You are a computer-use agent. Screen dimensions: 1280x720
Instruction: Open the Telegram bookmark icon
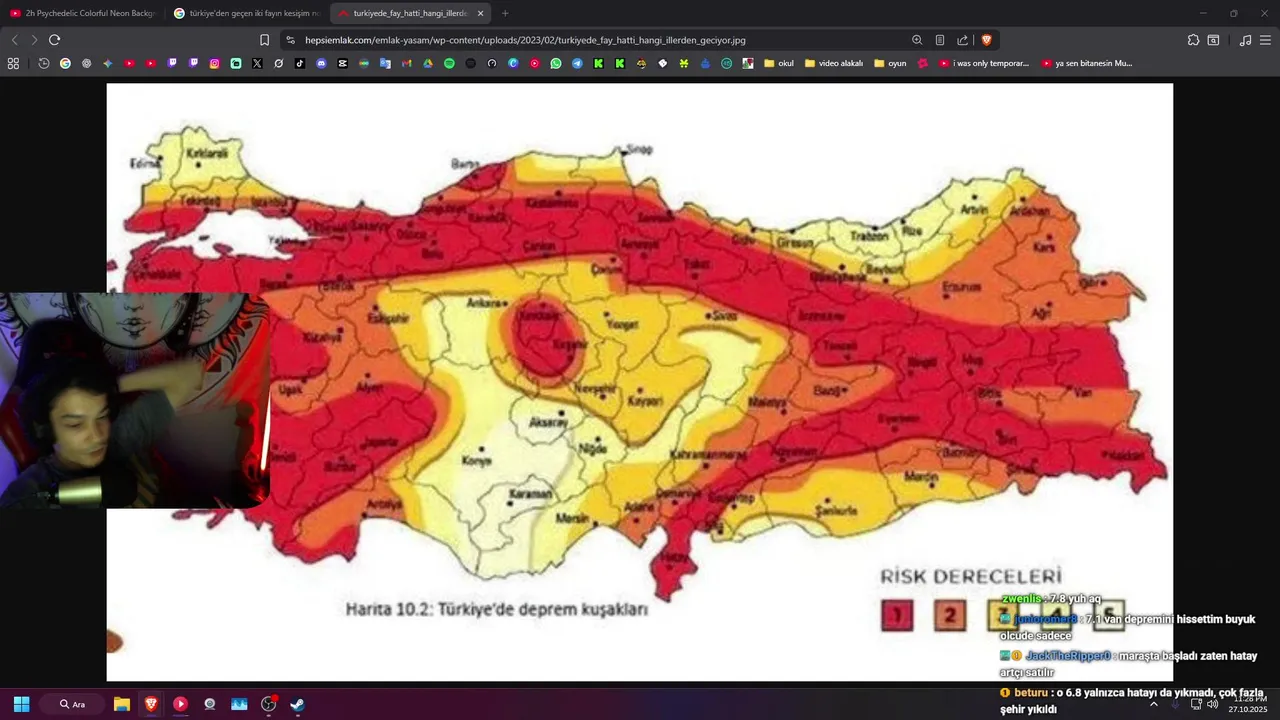click(577, 63)
